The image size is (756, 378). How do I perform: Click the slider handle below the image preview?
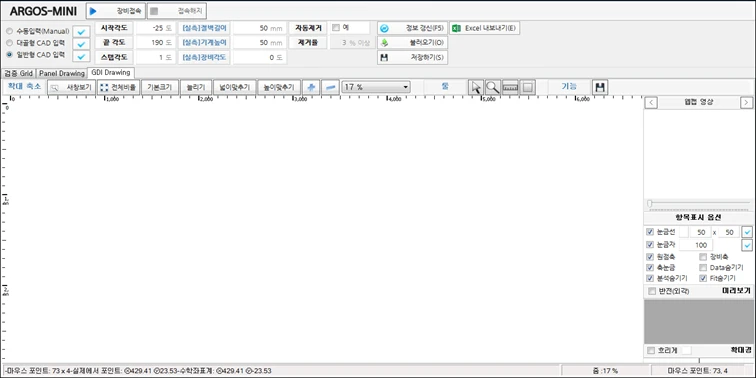(649, 203)
